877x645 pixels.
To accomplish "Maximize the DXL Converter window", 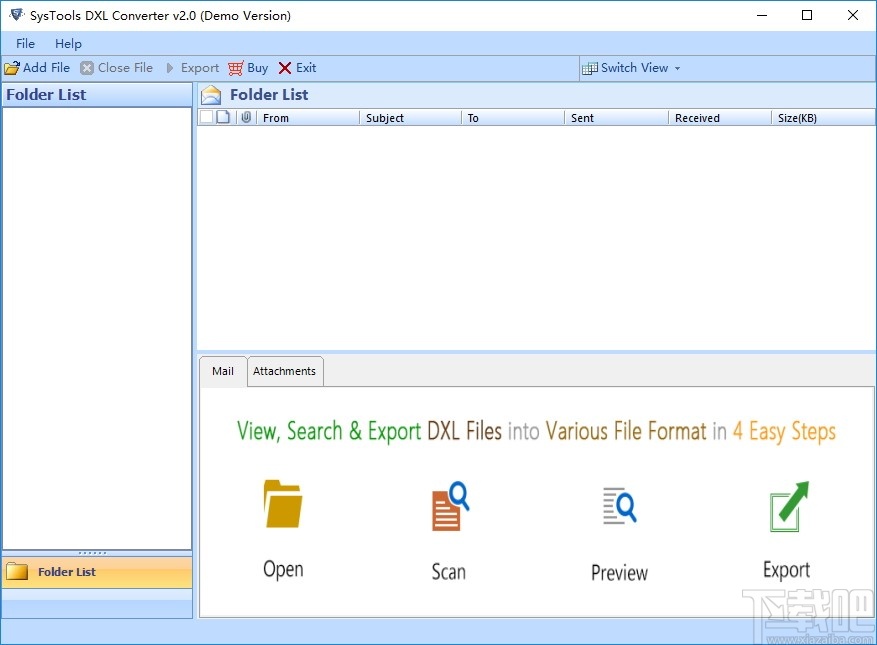I will tap(807, 15).
